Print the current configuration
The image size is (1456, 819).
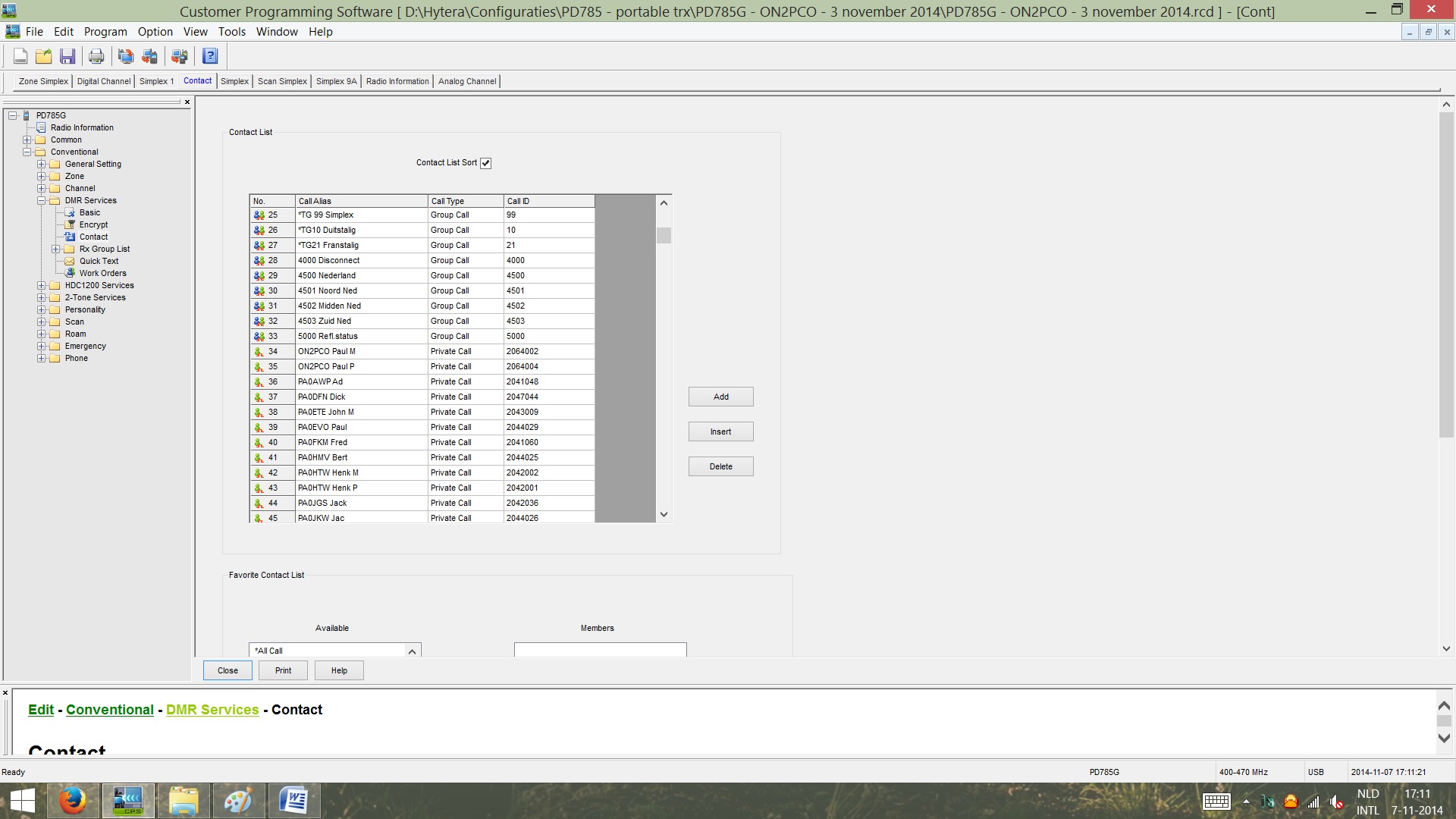pyautogui.click(x=96, y=56)
